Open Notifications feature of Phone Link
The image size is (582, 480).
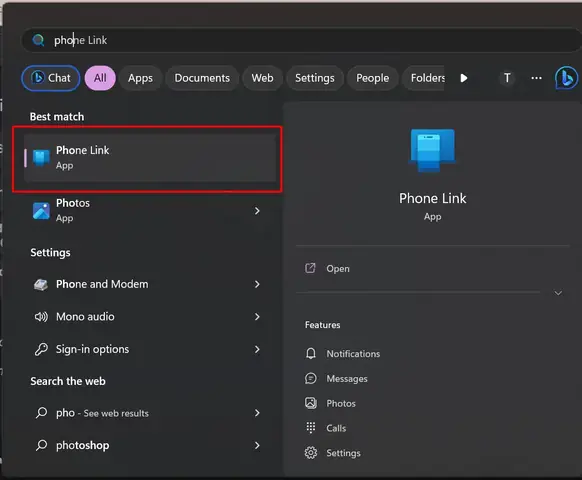[x=353, y=354]
